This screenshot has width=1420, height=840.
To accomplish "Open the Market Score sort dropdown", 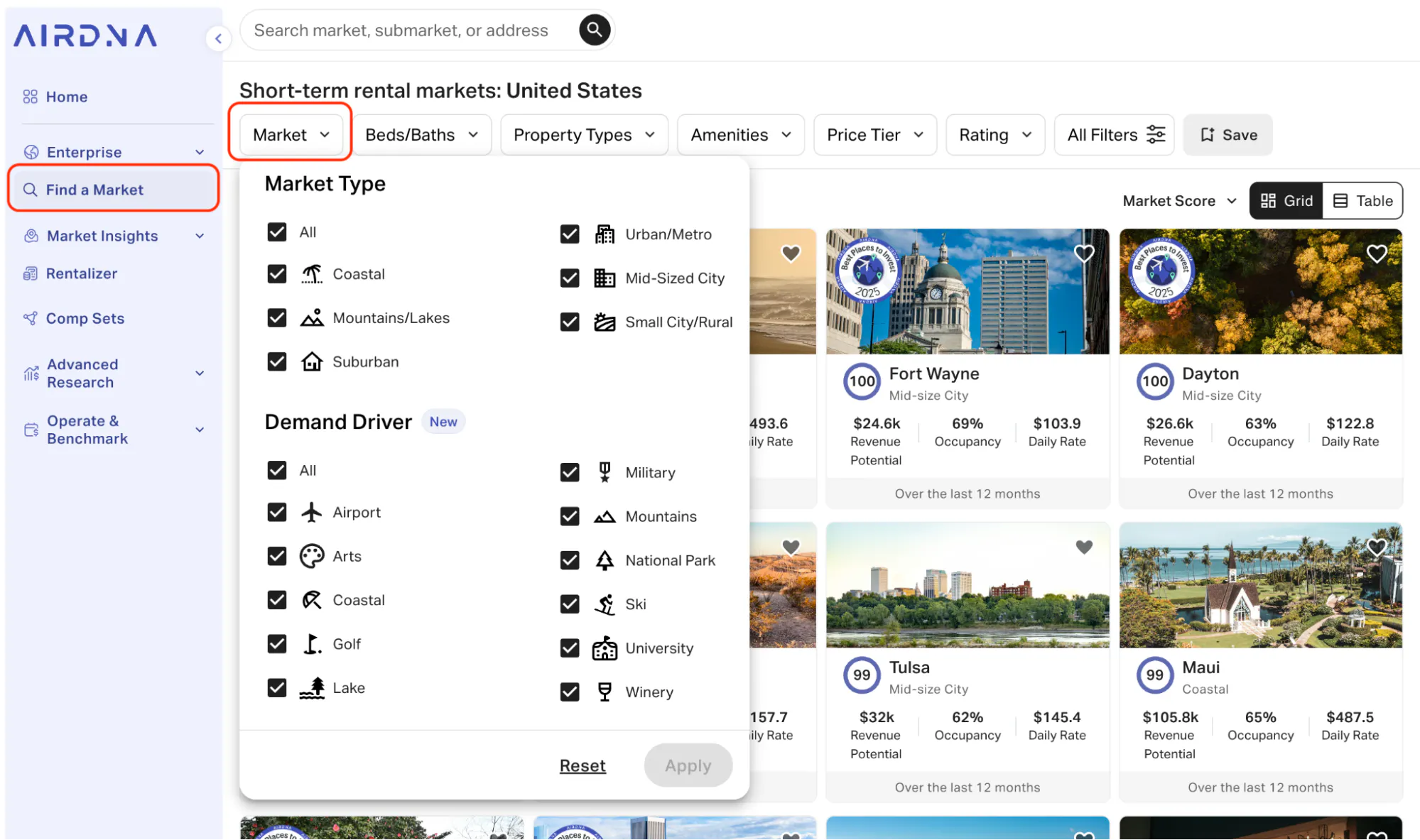I will (x=1179, y=201).
